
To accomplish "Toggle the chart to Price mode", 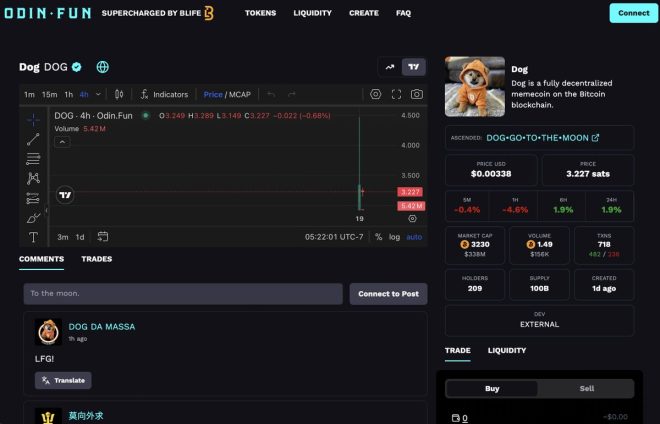I will coord(213,94).
